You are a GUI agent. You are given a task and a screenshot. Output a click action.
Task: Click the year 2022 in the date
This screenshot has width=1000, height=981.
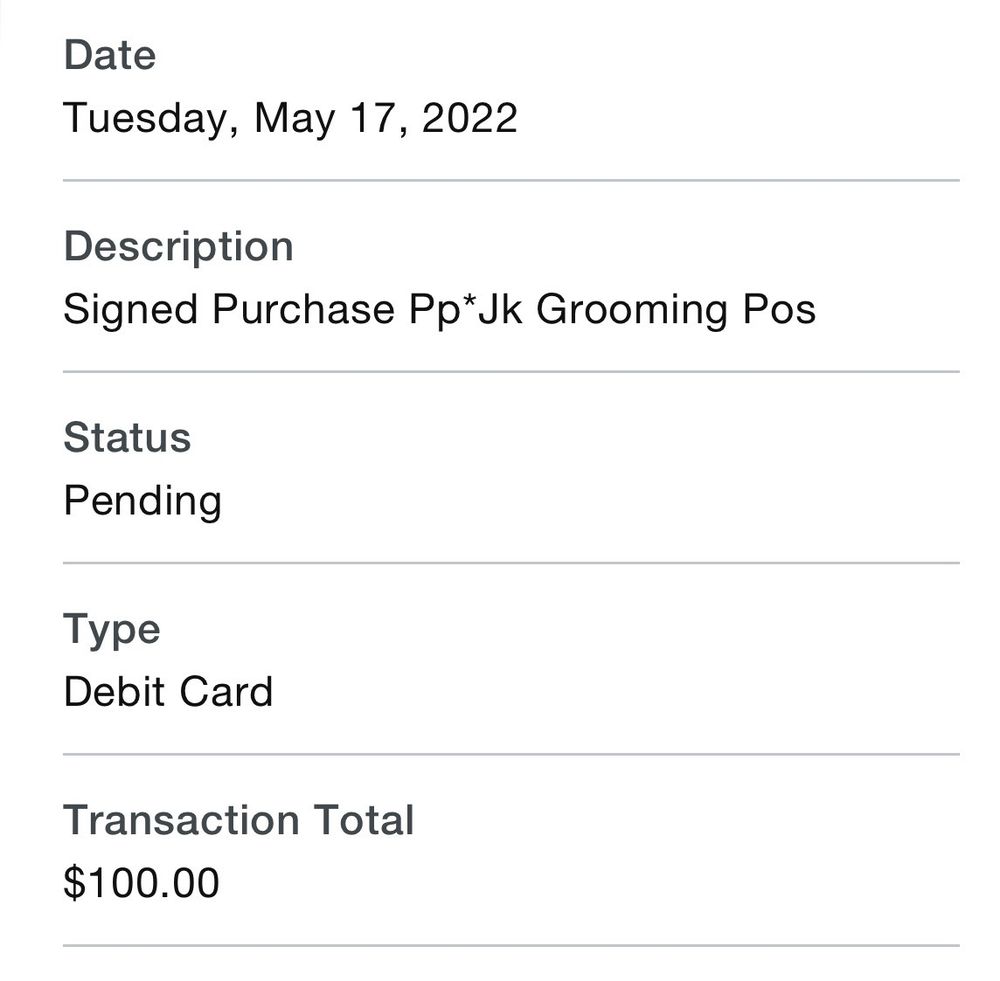pyautogui.click(x=469, y=118)
